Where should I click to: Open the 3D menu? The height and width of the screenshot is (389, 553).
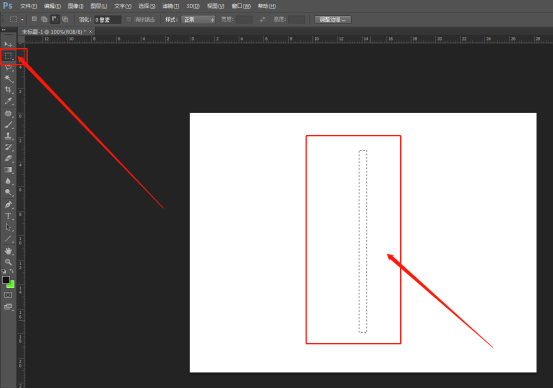pos(193,6)
